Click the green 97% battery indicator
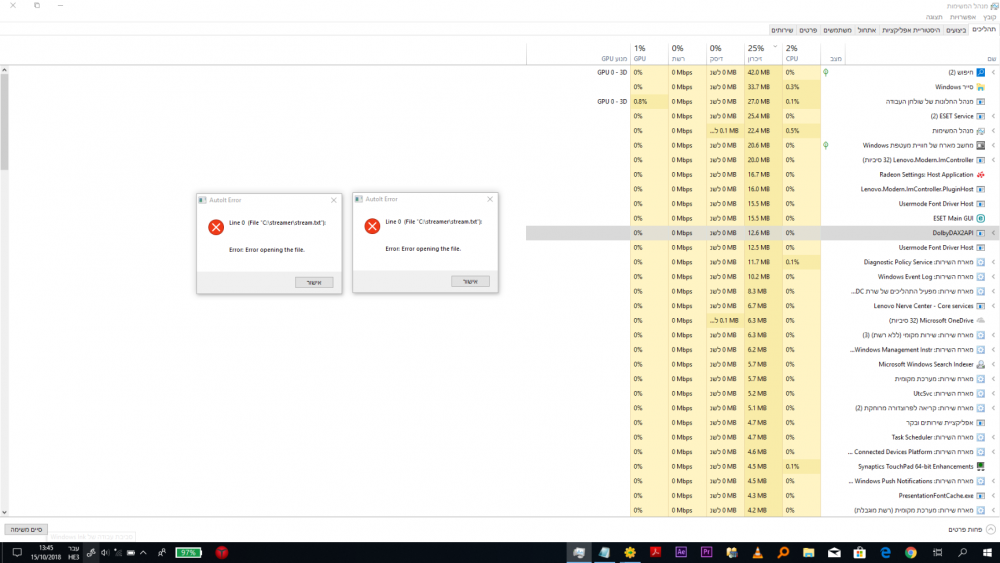Image resolution: width=1000 pixels, height=563 pixels. (188, 553)
